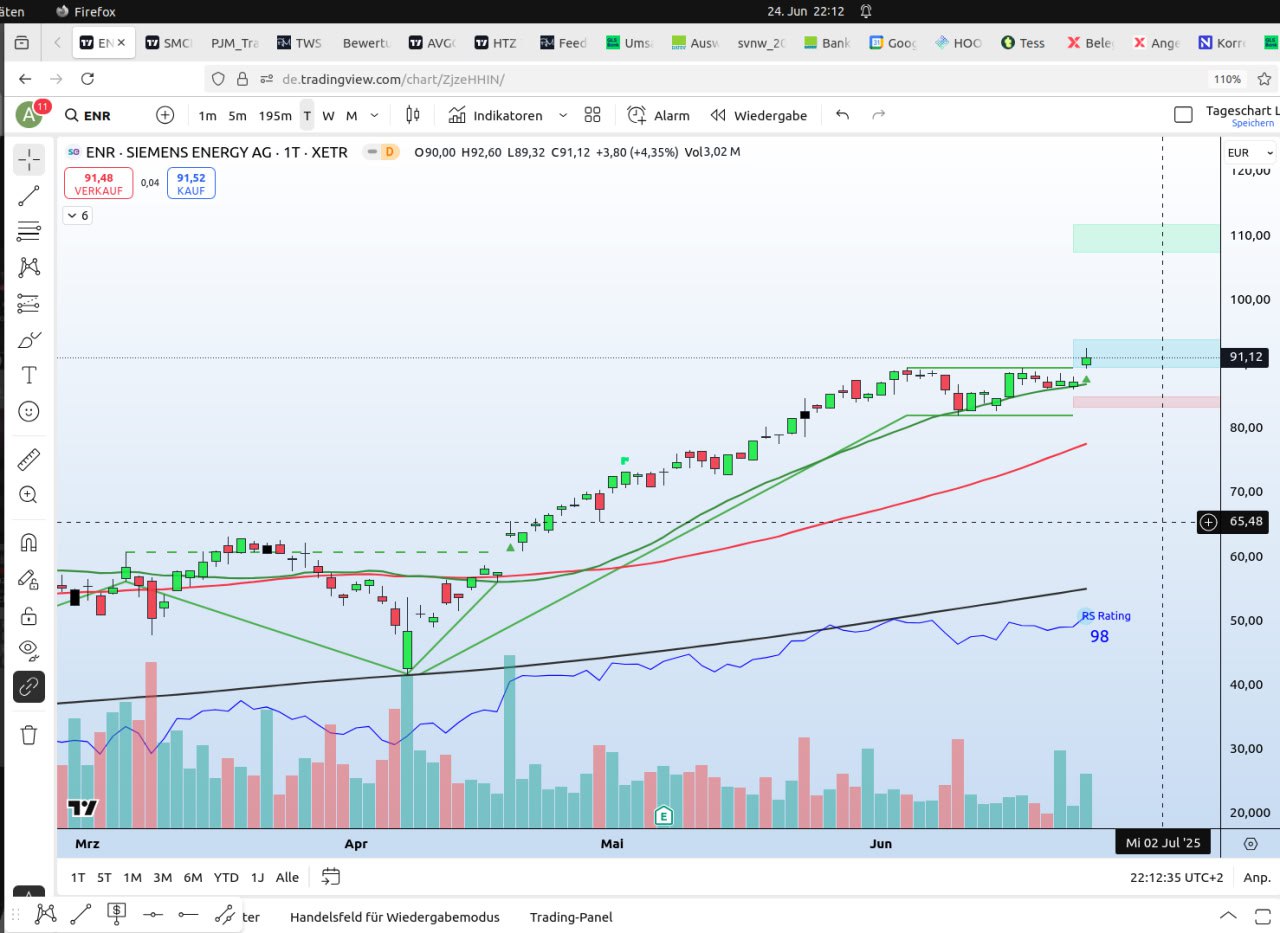The width and height of the screenshot is (1280, 933).
Task: Click the add symbol plus icon
Action: (x=165, y=115)
